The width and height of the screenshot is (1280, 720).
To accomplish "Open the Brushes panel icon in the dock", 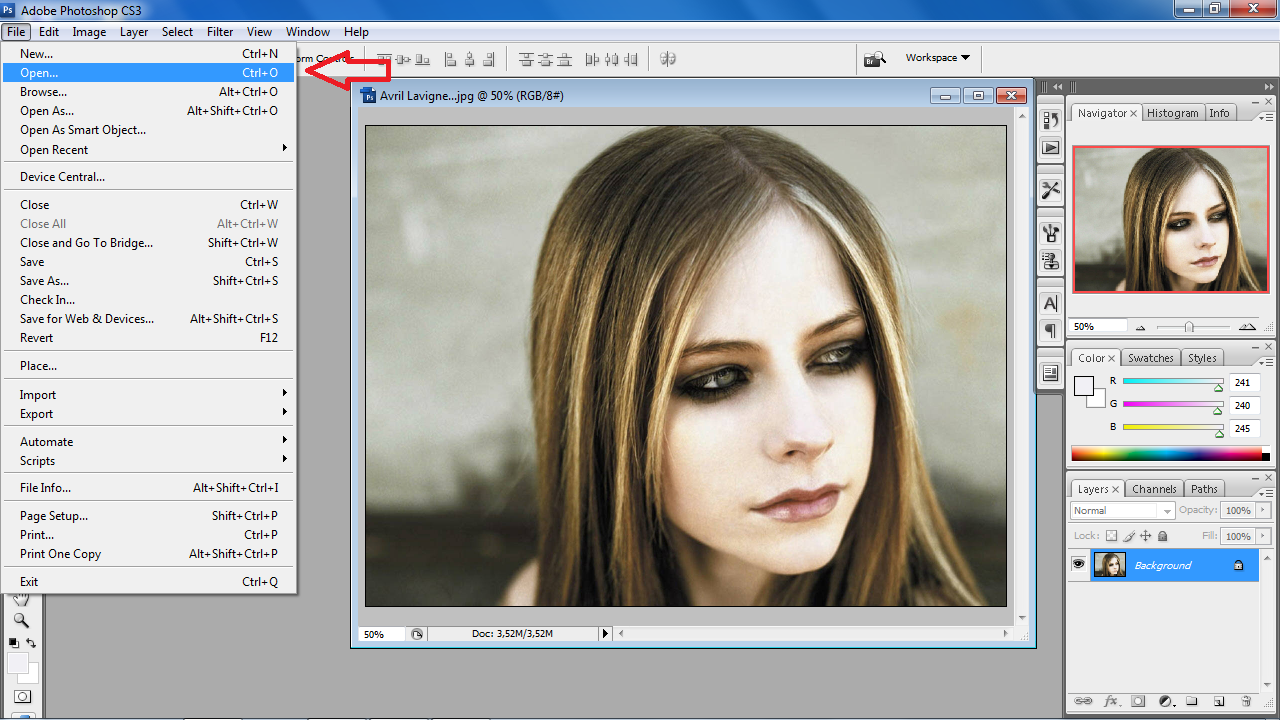I will coord(1051,233).
